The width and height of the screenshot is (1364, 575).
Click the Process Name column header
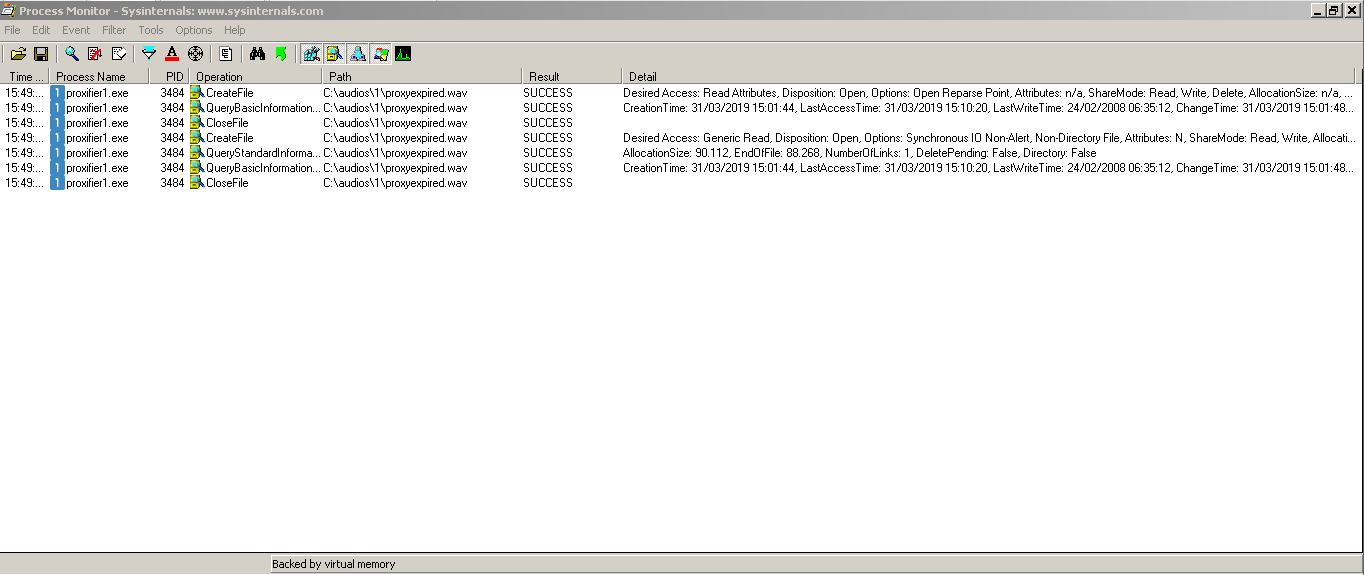pyautogui.click(x=99, y=76)
